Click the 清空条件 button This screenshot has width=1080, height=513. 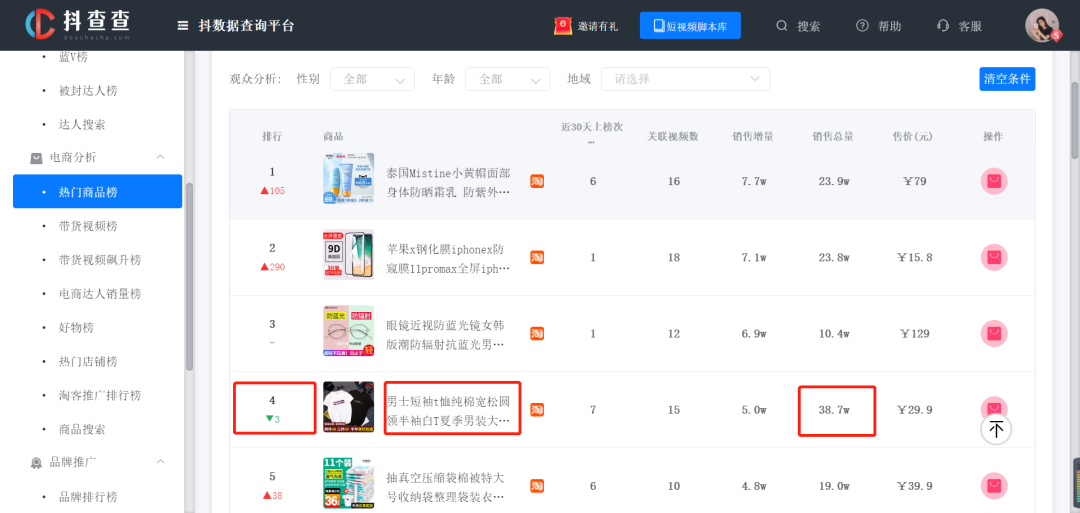[1007, 79]
